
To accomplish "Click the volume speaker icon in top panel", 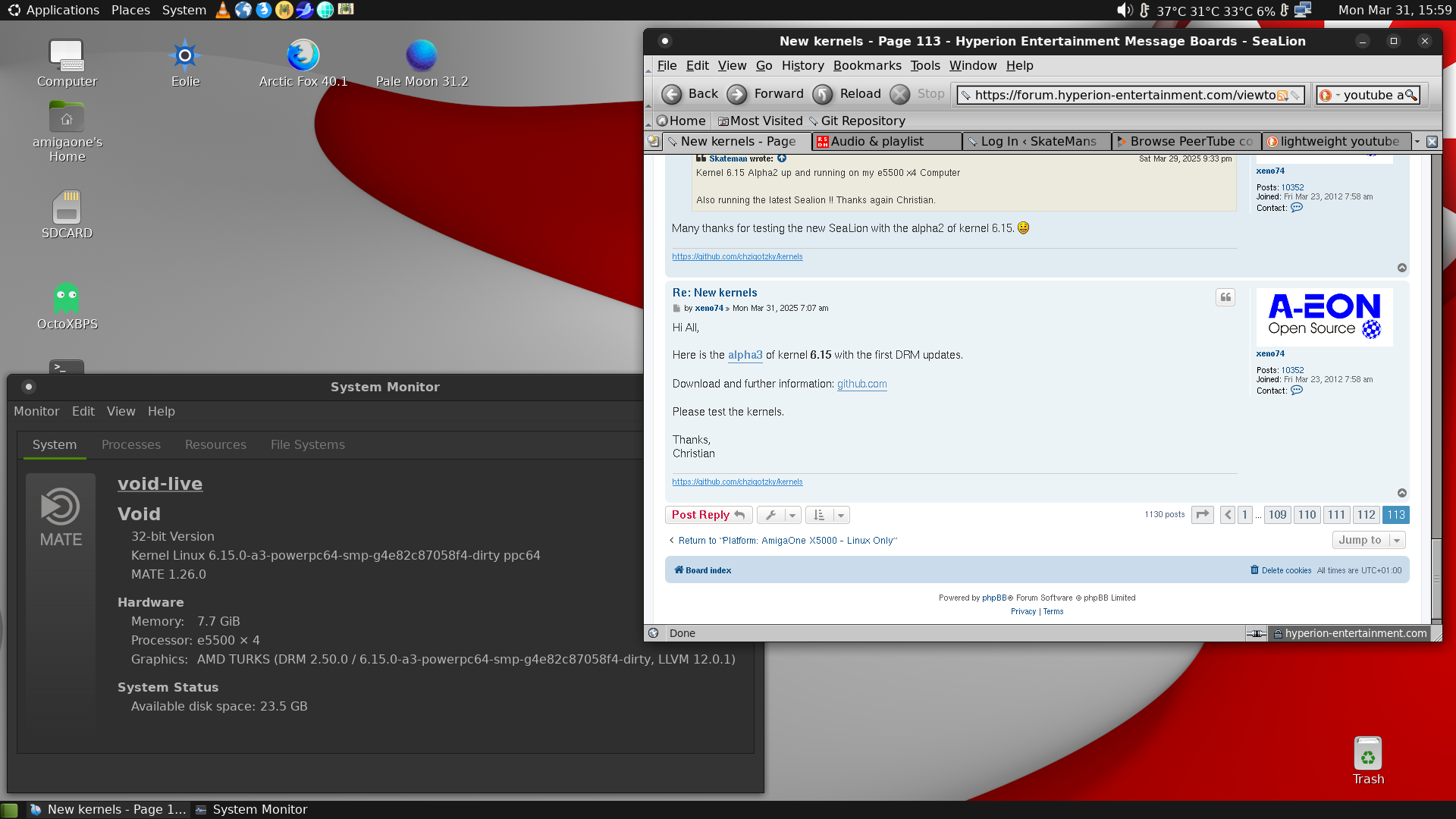I will [1124, 10].
